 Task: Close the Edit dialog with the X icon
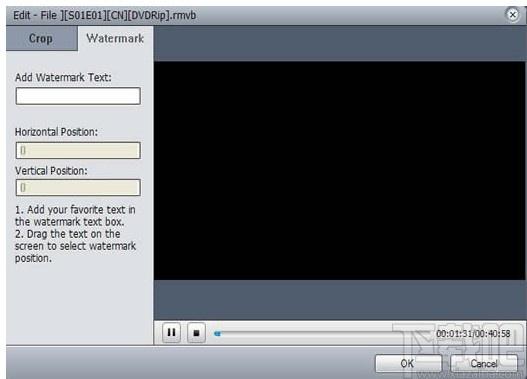pyautogui.click(x=513, y=15)
